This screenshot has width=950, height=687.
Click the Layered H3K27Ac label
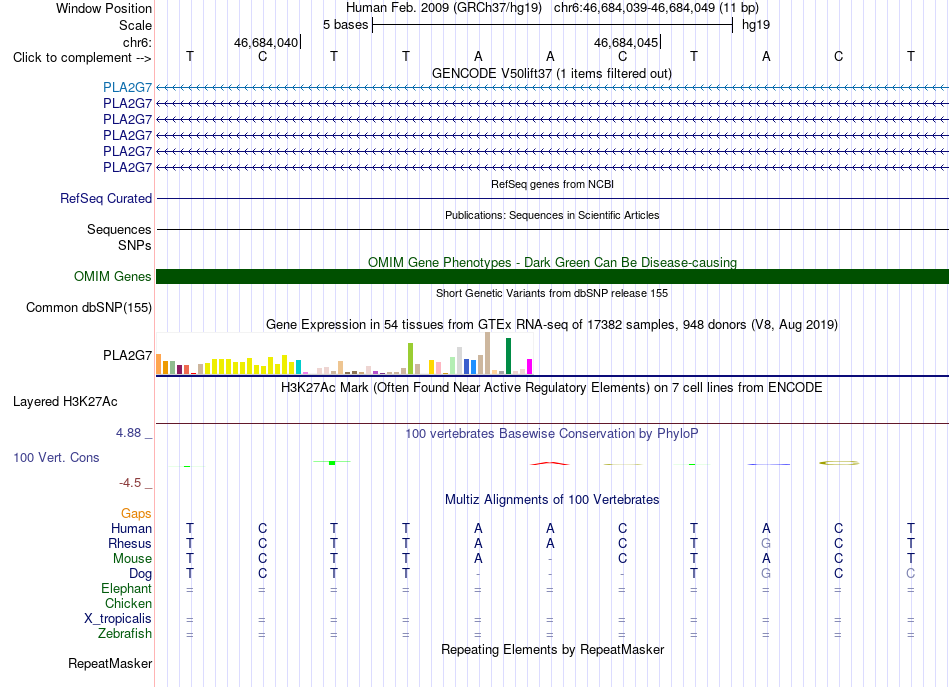tap(65, 402)
